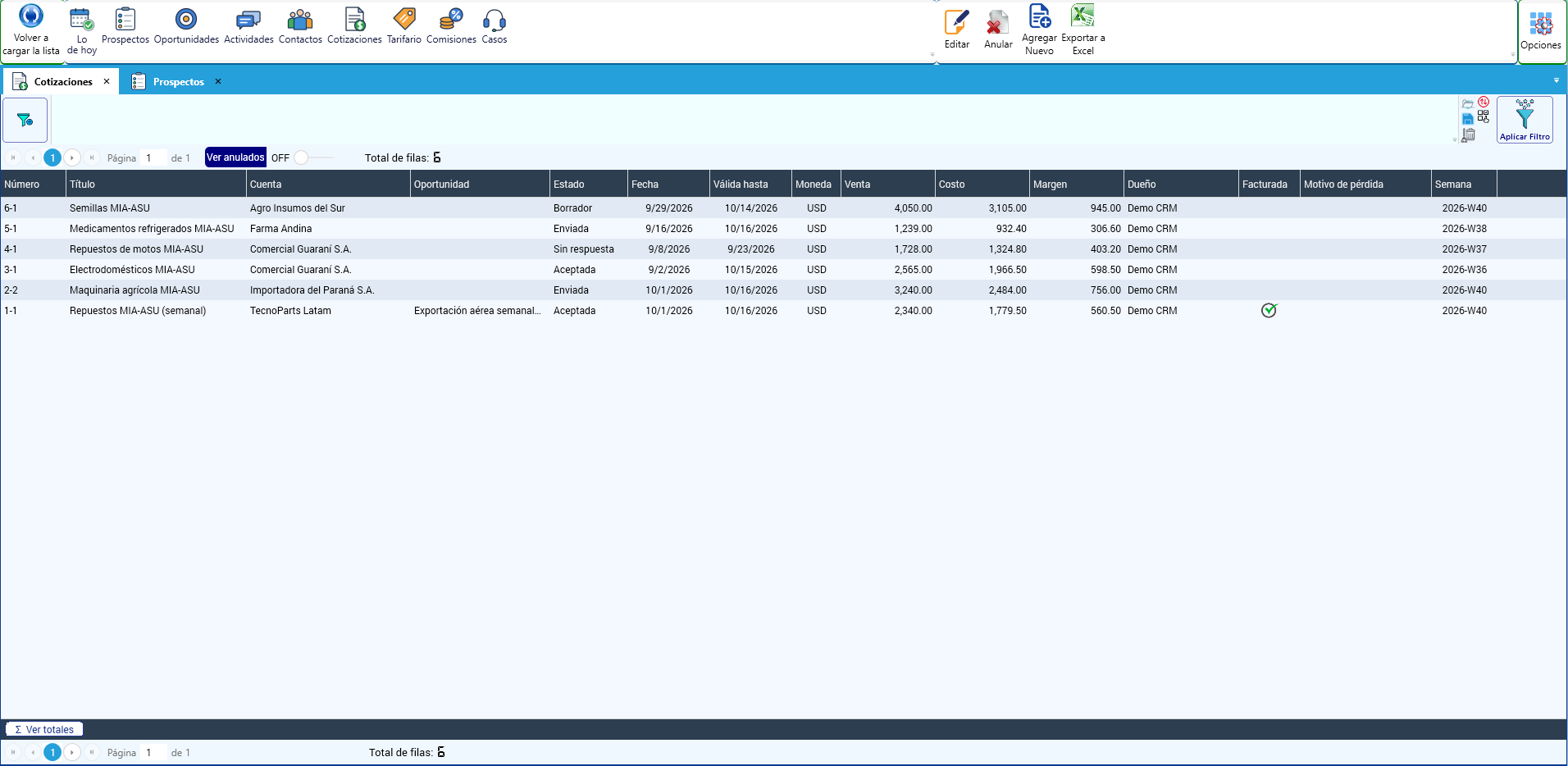Click the red sort arrows circle icon
This screenshot has width=1568, height=766.
tap(1484, 103)
